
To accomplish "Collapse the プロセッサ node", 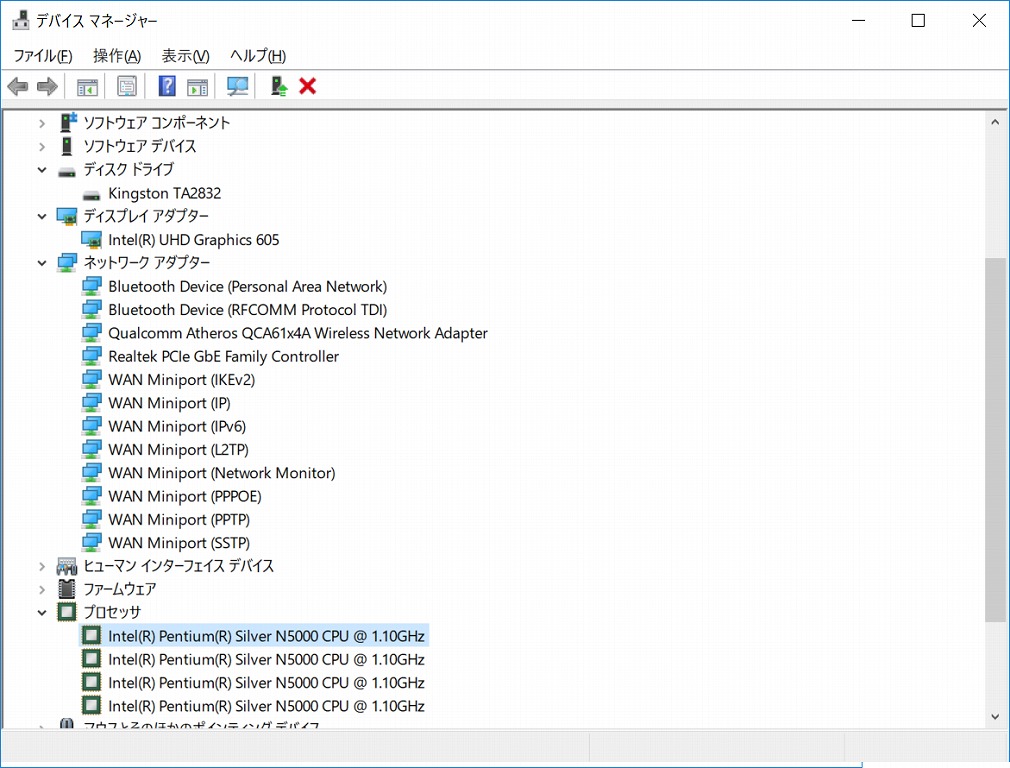I will [42, 613].
